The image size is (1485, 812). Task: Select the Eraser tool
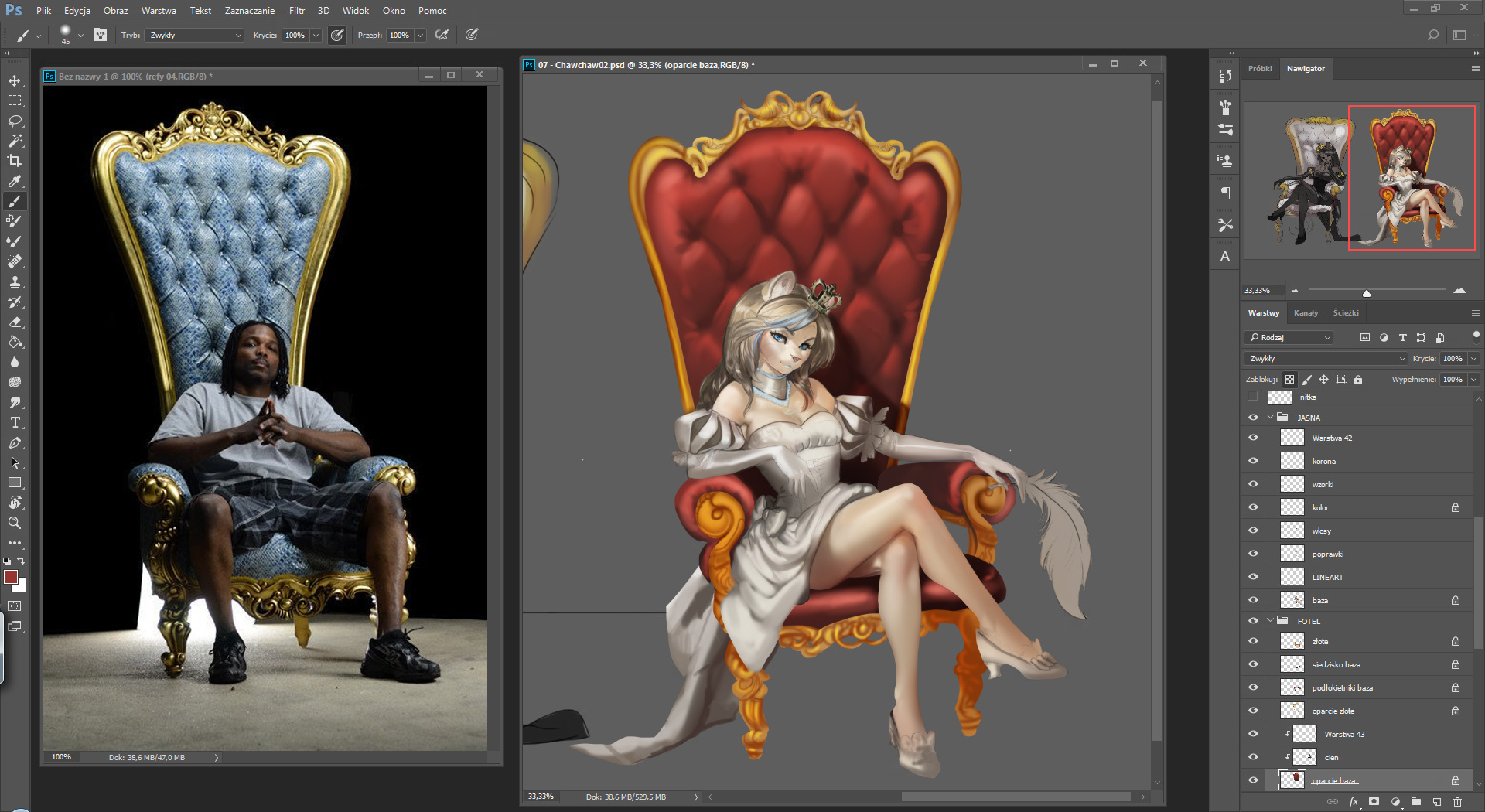(x=15, y=322)
